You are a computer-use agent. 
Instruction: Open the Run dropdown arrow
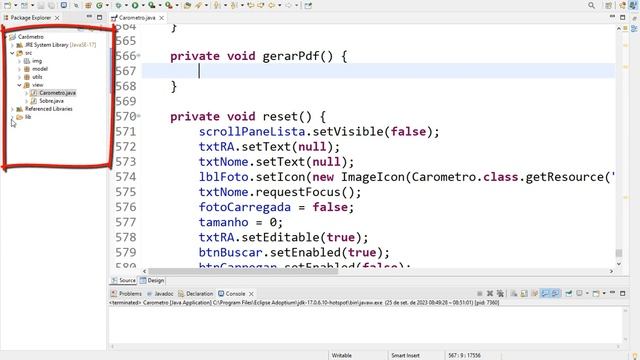tap(142, 5)
